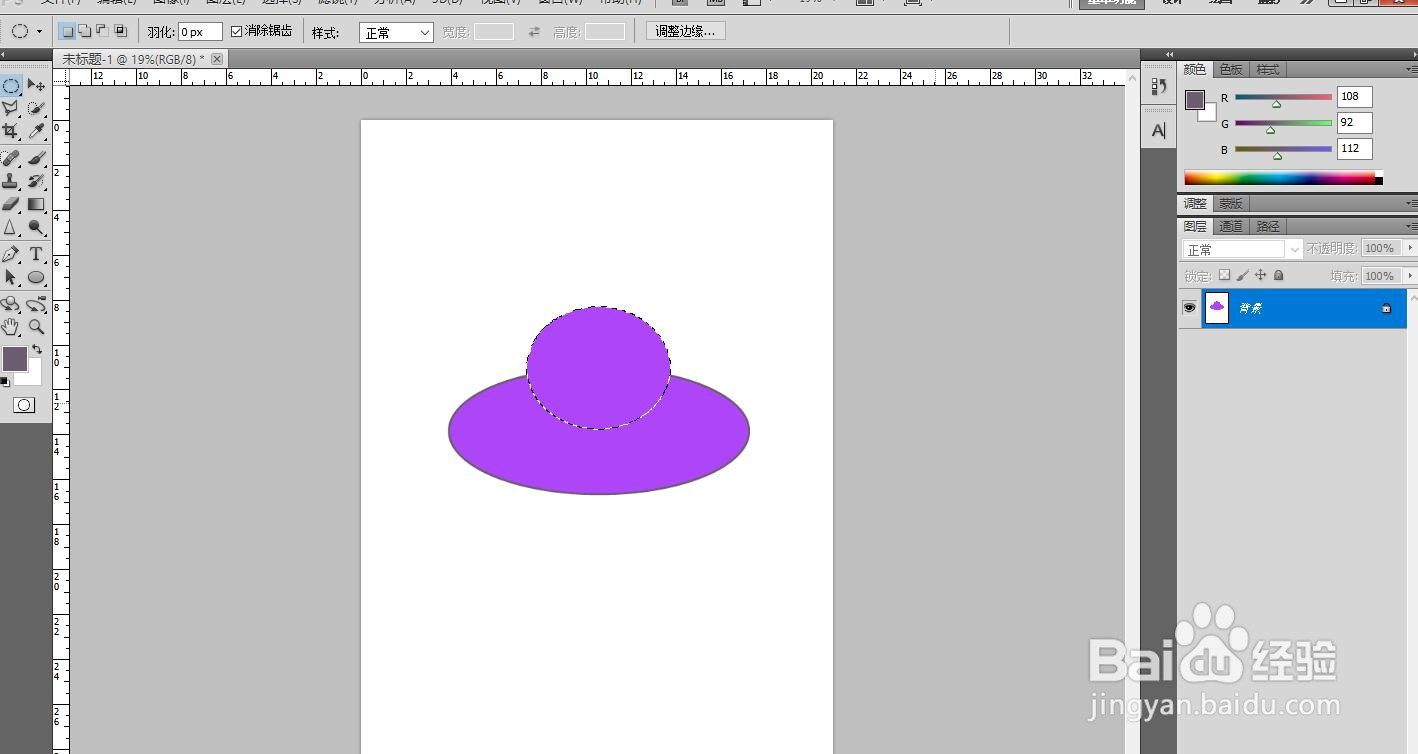Select the Zoom magnifier tool
1418x754 pixels.
36,327
